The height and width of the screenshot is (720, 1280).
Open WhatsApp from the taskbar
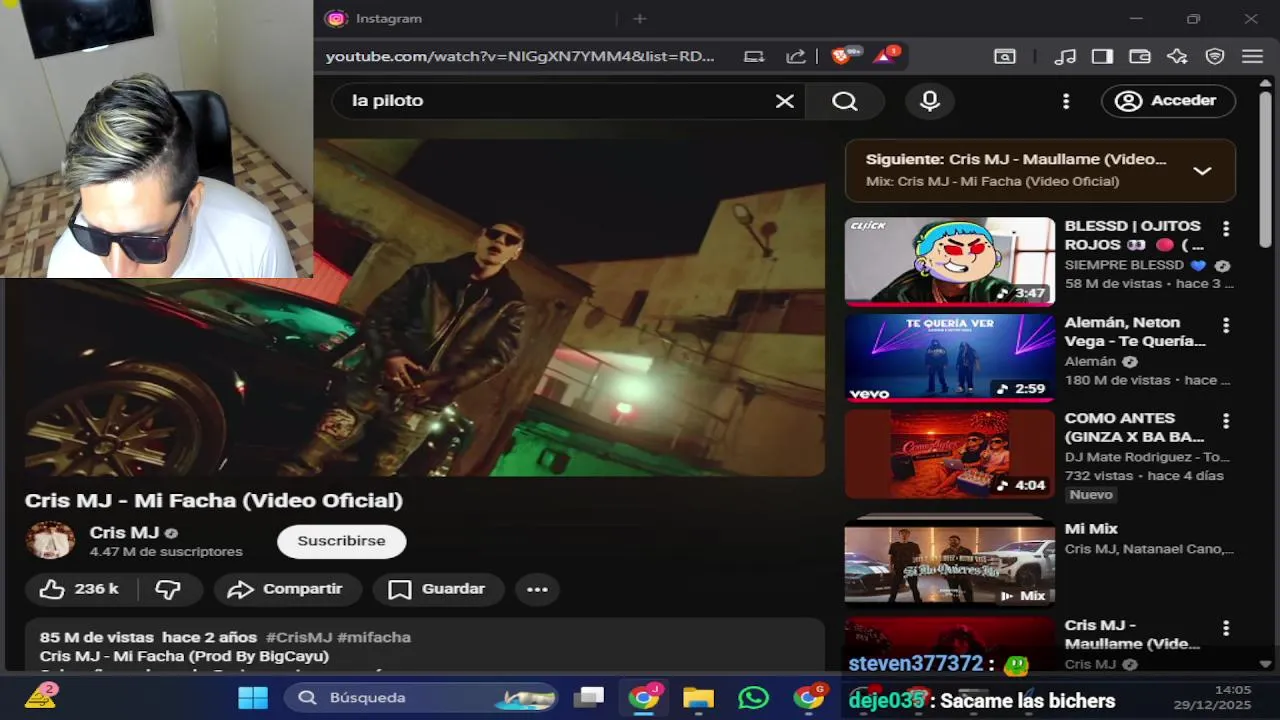pyautogui.click(x=754, y=698)
